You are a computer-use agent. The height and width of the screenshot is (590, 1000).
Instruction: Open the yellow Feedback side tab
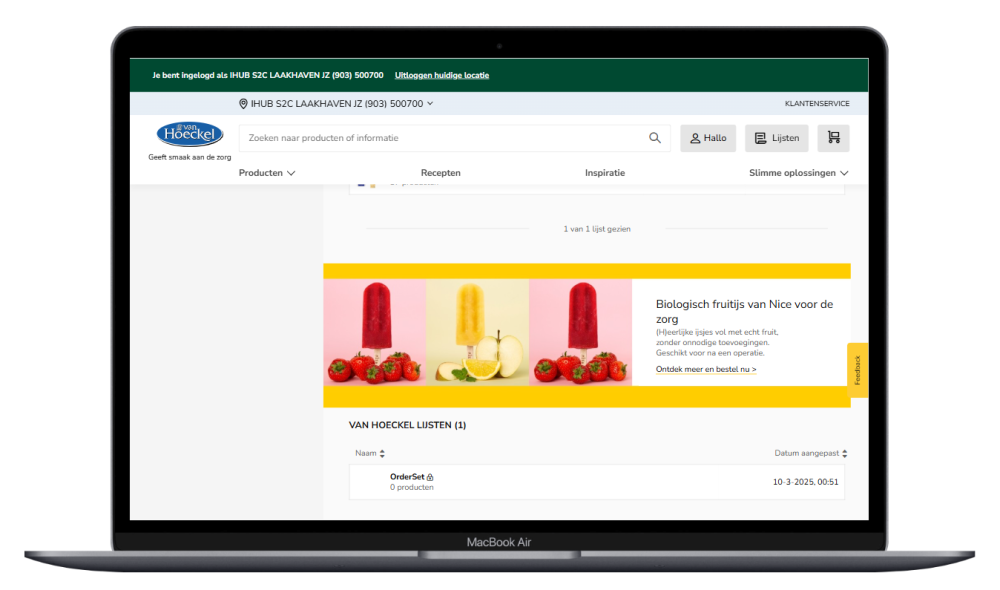[857, 370]
